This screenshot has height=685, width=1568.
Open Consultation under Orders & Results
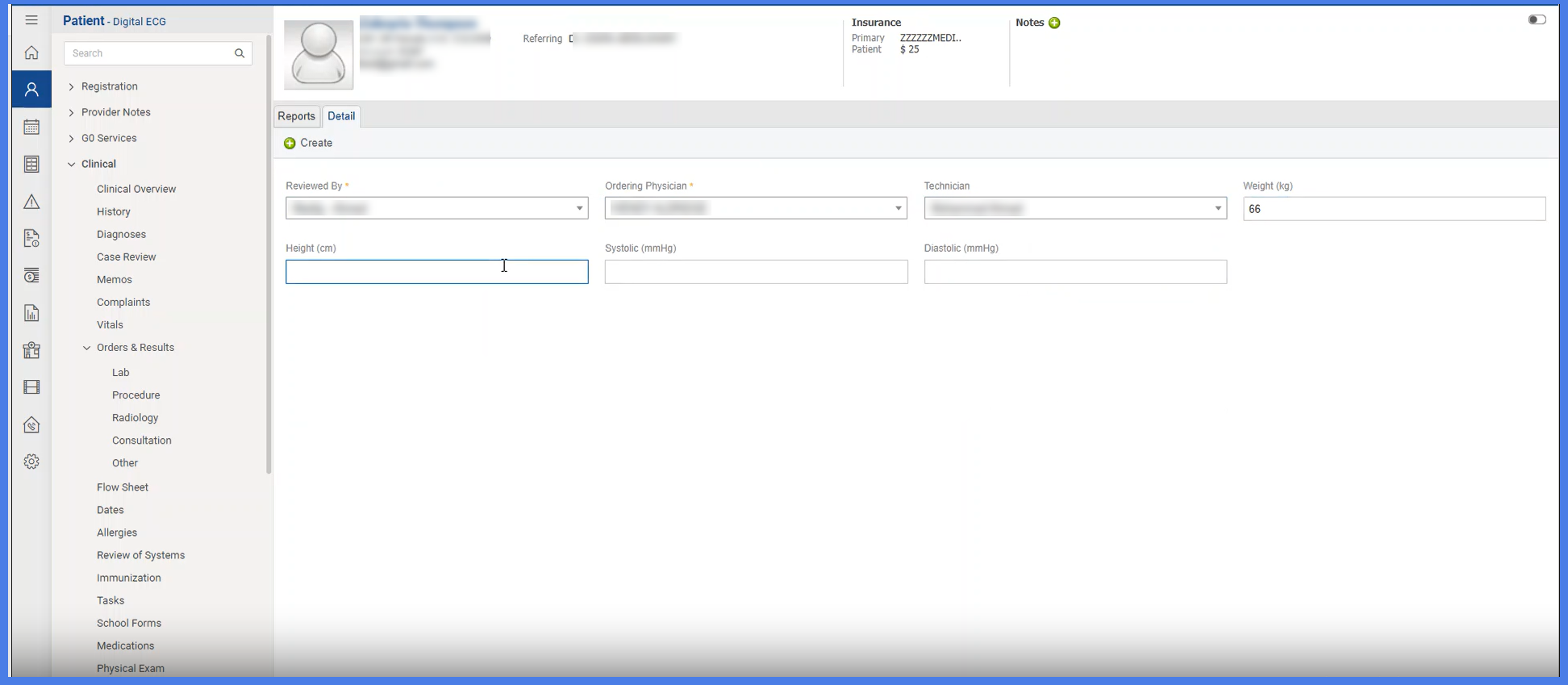click(x=142, y=441)
